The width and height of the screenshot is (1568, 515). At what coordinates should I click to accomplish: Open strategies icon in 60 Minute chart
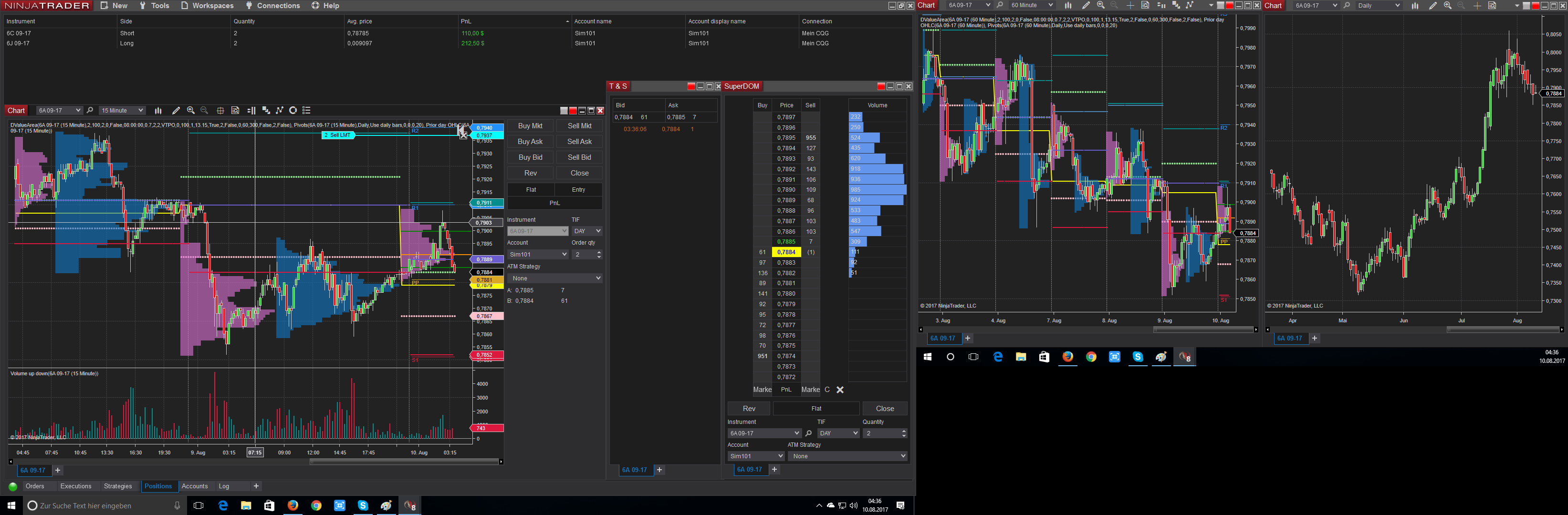click(1190, 5)
